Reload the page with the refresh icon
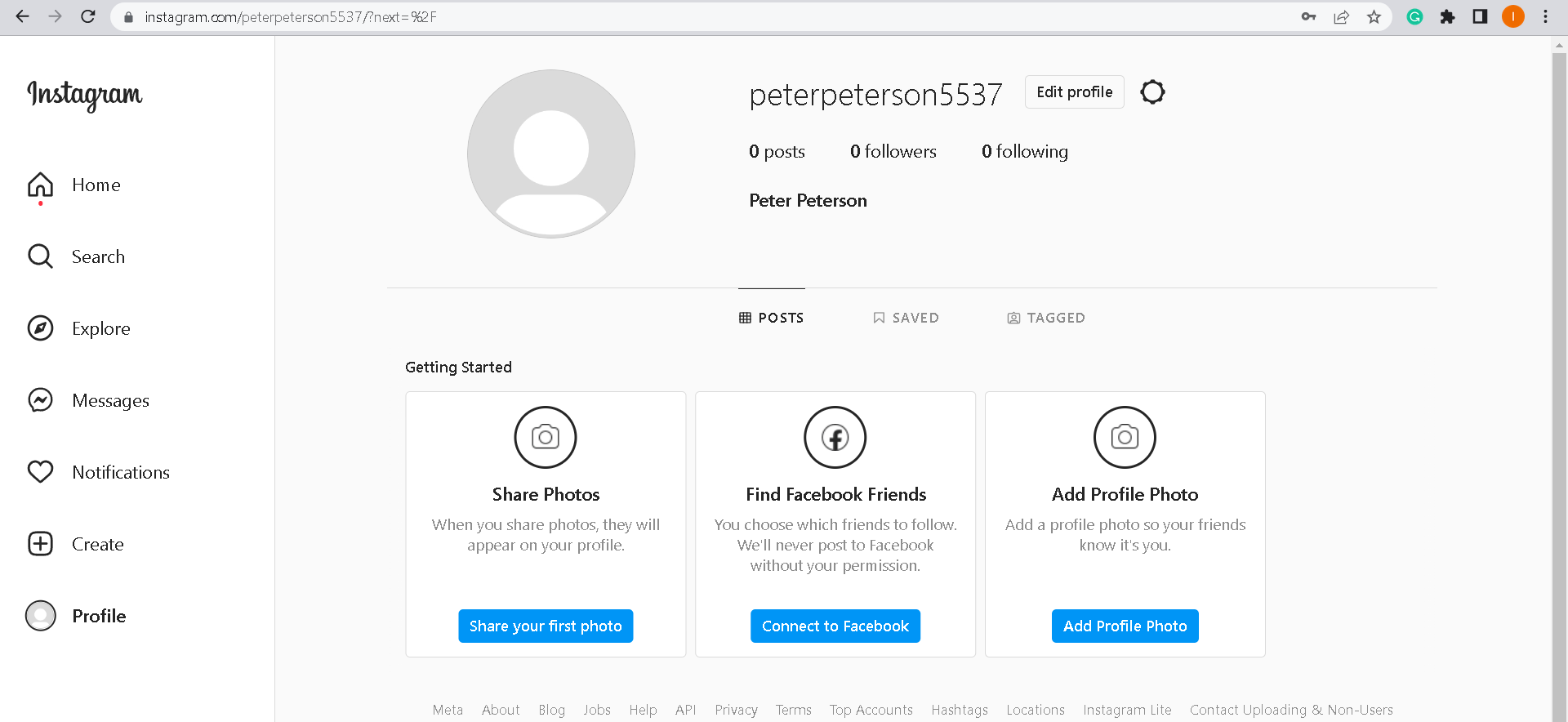Viewport: 1568px width, 722px height. (x=88, y=16)
